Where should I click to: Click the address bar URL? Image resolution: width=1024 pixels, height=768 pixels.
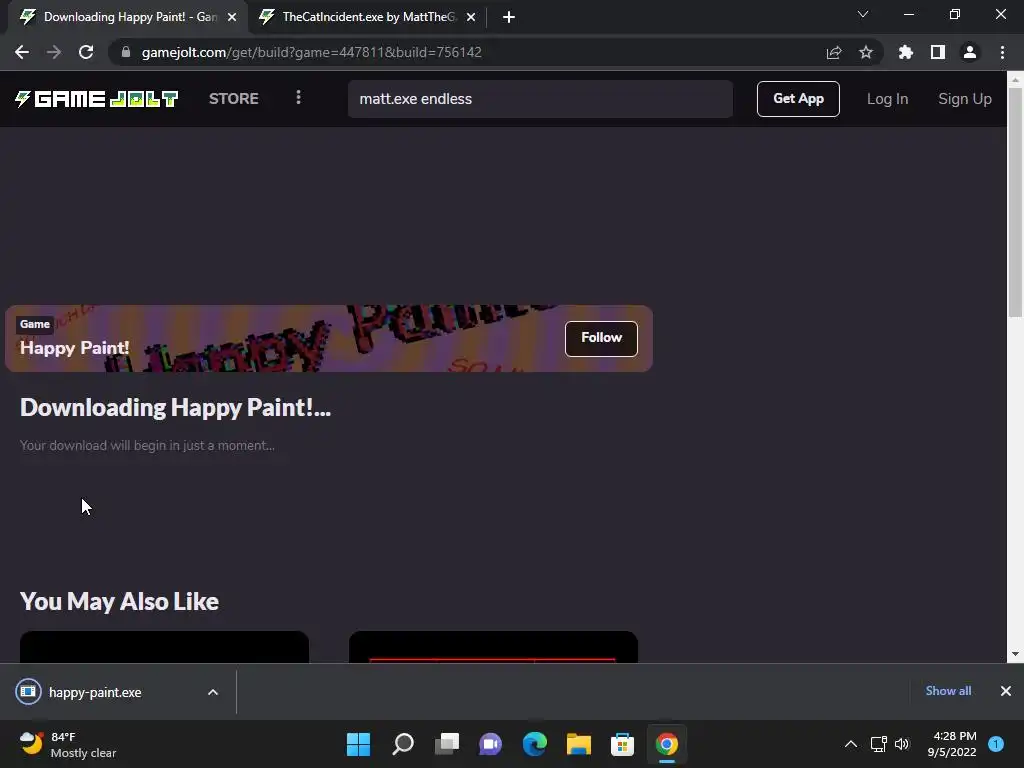point(312,52)
